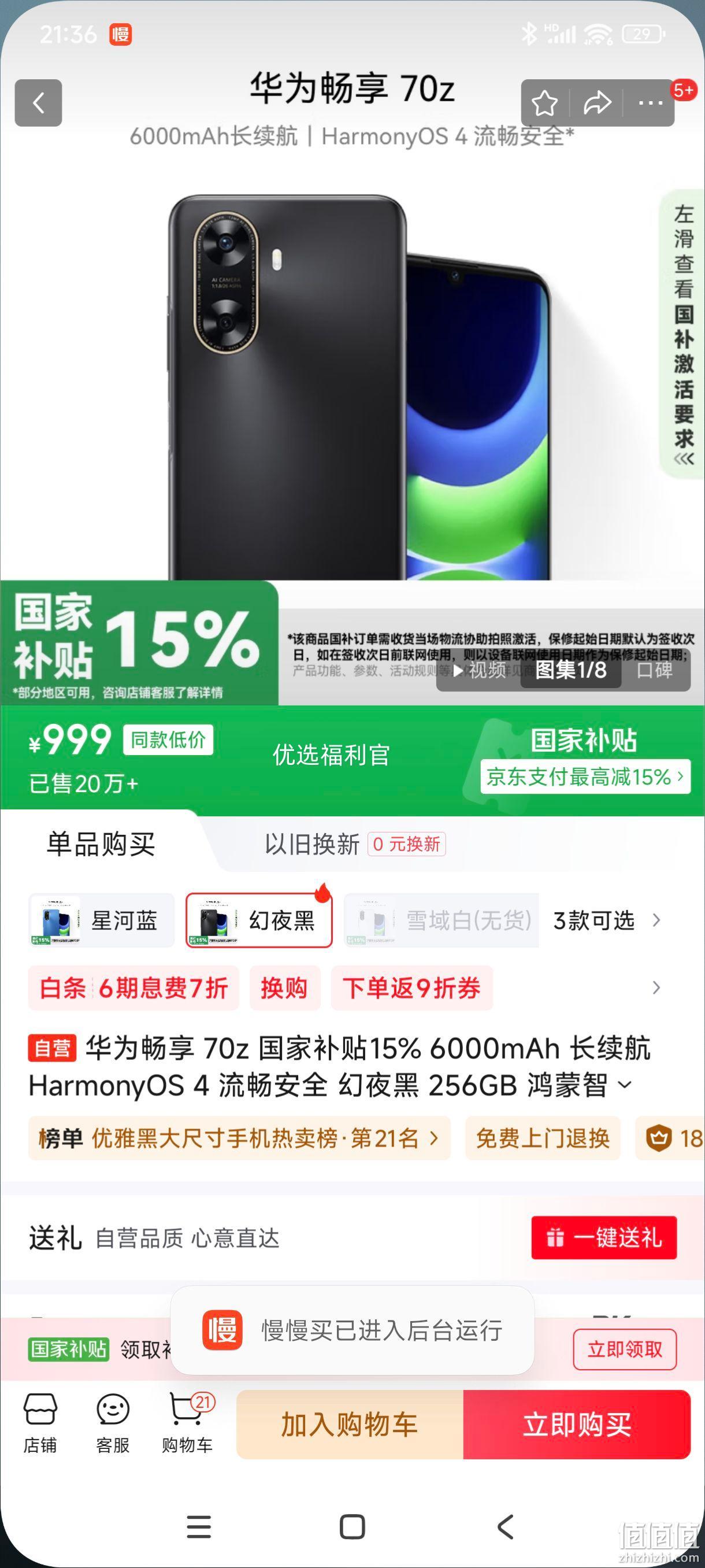The image size is (705, 1568).
Task: Switch to 口碑 tab on gallery
Action: pos(655,670)
